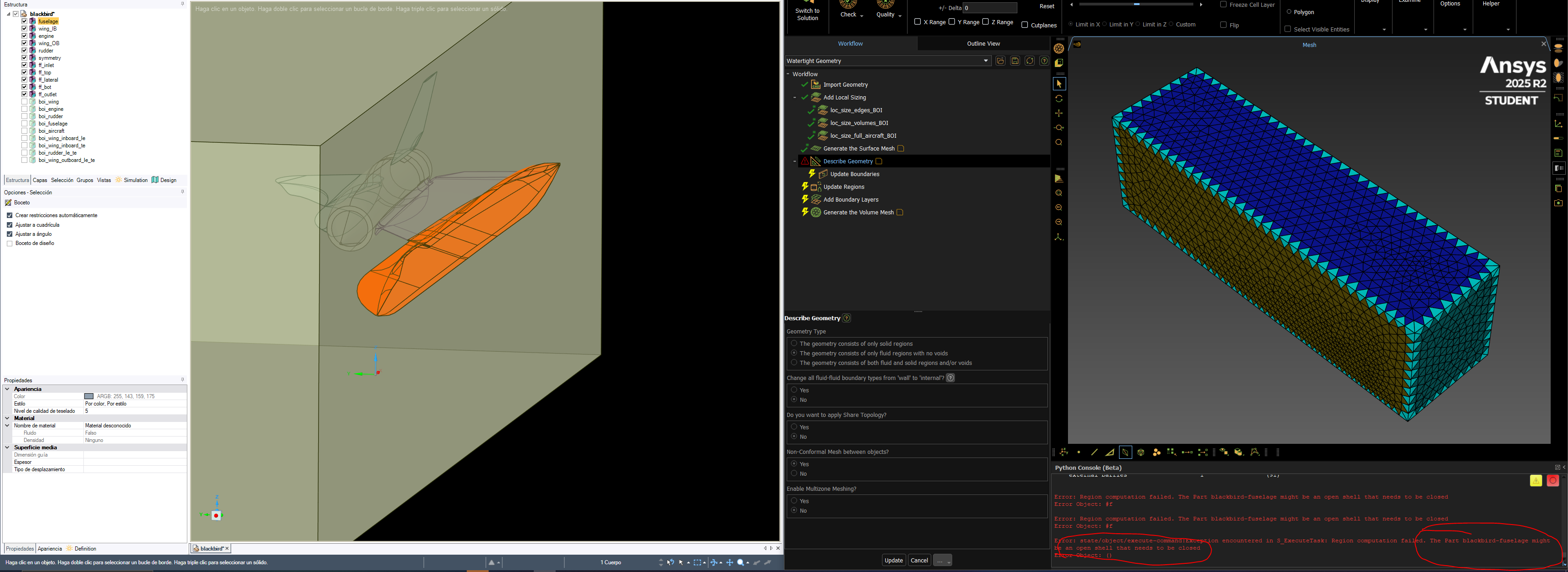
Task: Select the node (point) selection filter
Action: (1078, 452)
